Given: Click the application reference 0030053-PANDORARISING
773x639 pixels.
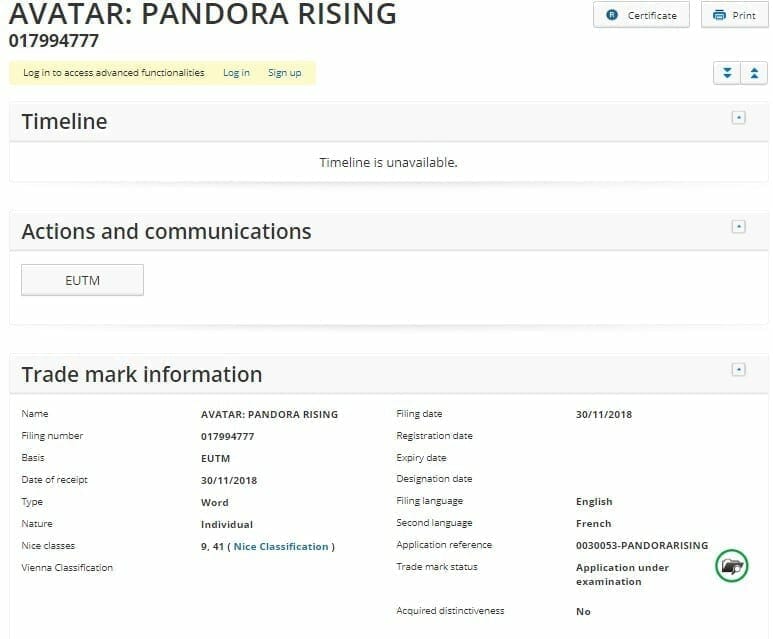Looking at the screenshot, I should tap(641, 545).
